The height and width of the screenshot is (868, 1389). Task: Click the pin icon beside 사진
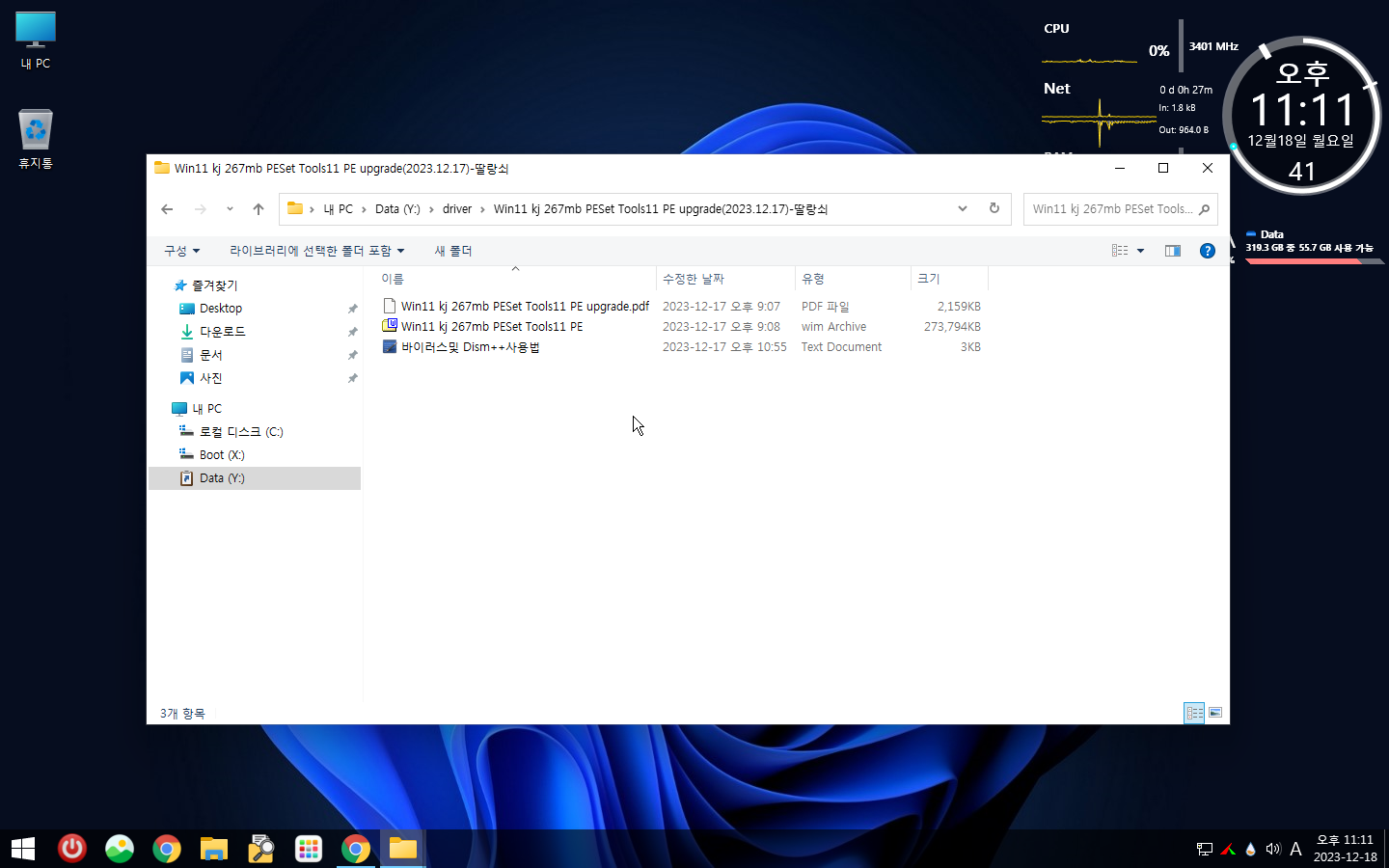click(352, 378)
